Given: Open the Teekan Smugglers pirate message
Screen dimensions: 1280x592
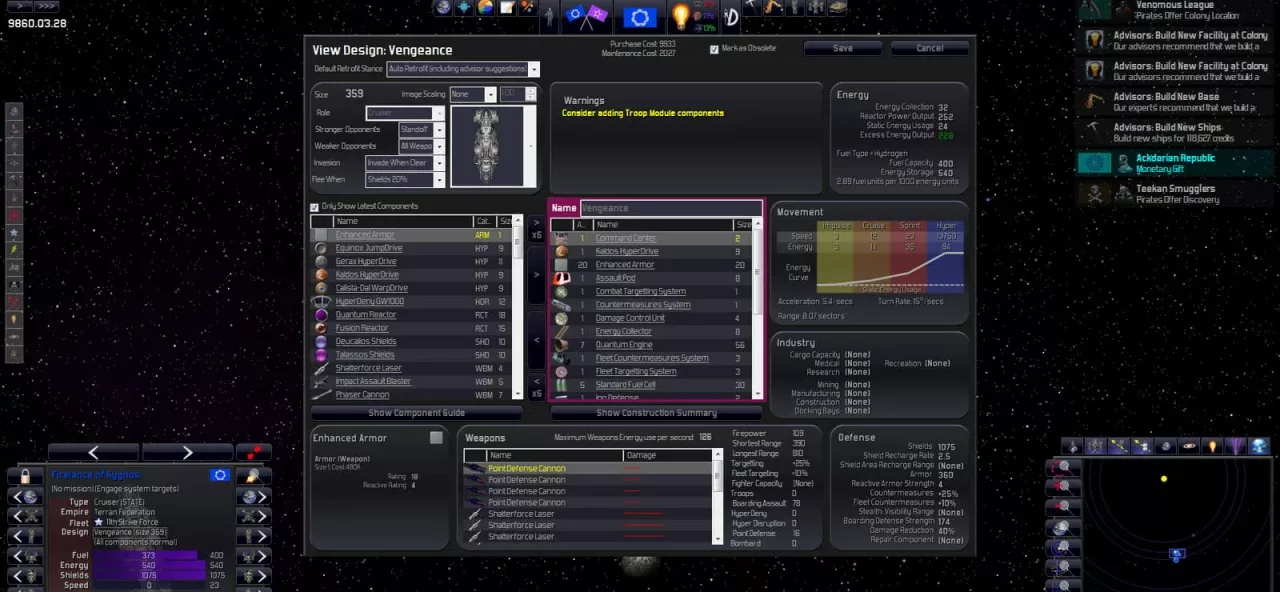Looking at the screenshot, I should coord(1173,194).
